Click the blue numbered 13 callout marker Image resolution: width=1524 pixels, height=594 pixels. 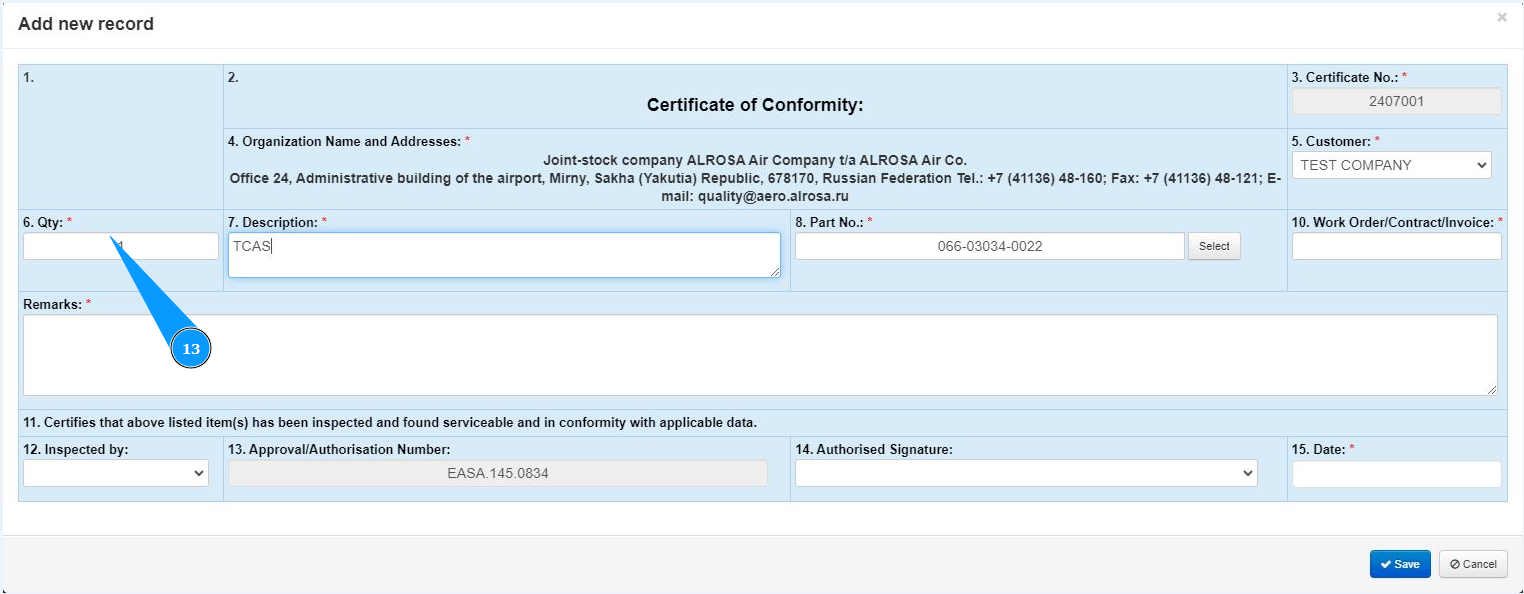pos(191,349)
